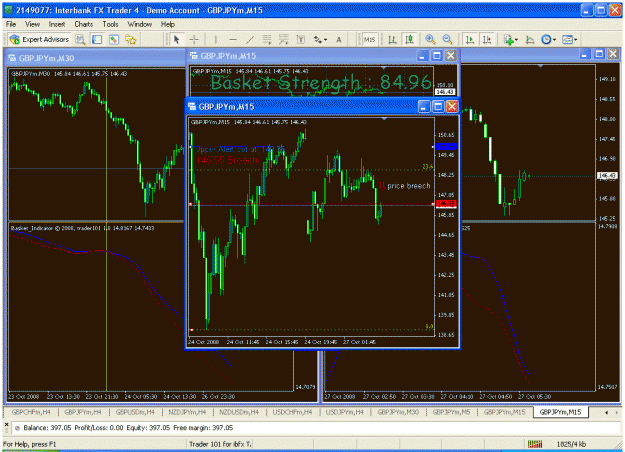Screen dimensions: 625x452
Task: Click the 'price breech' chart label
Action: click(x=409, y=186)
